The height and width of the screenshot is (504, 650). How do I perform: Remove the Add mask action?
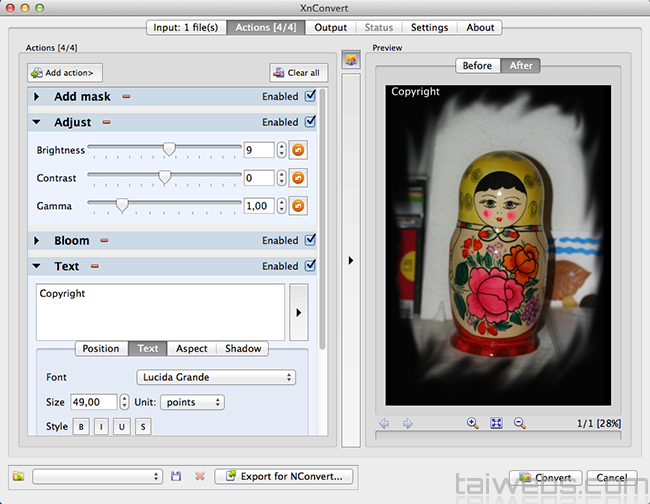(x=126, y=97)
